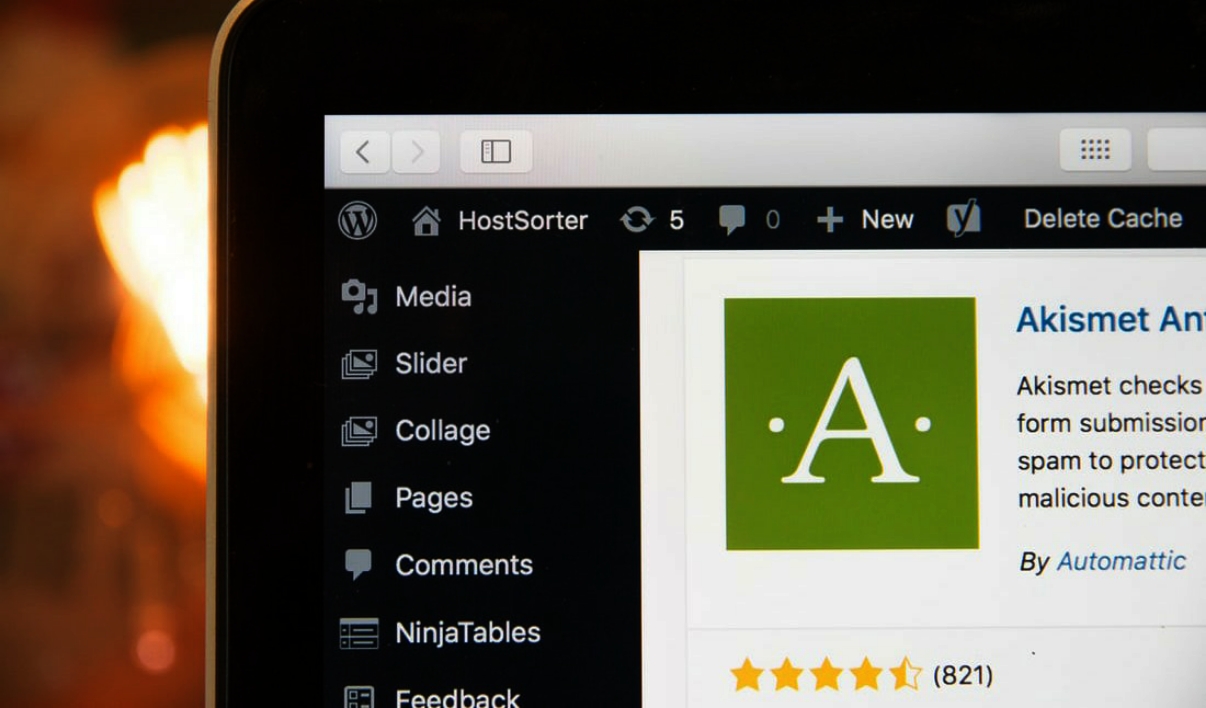
Task: Go back with the browser back arrow
Action: point(364,152)
